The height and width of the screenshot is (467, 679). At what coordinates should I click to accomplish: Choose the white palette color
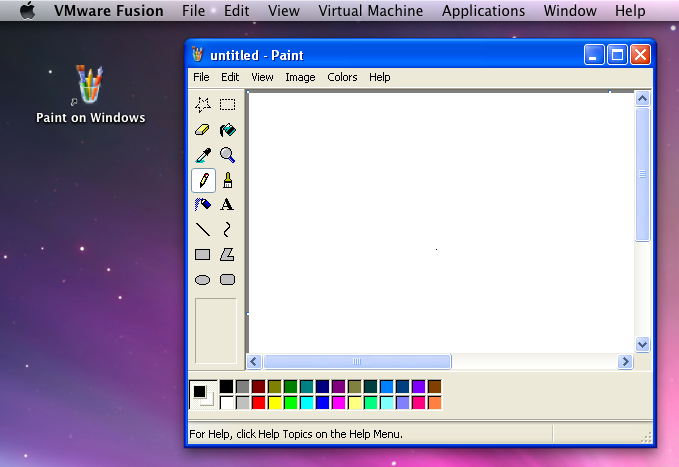226,402
